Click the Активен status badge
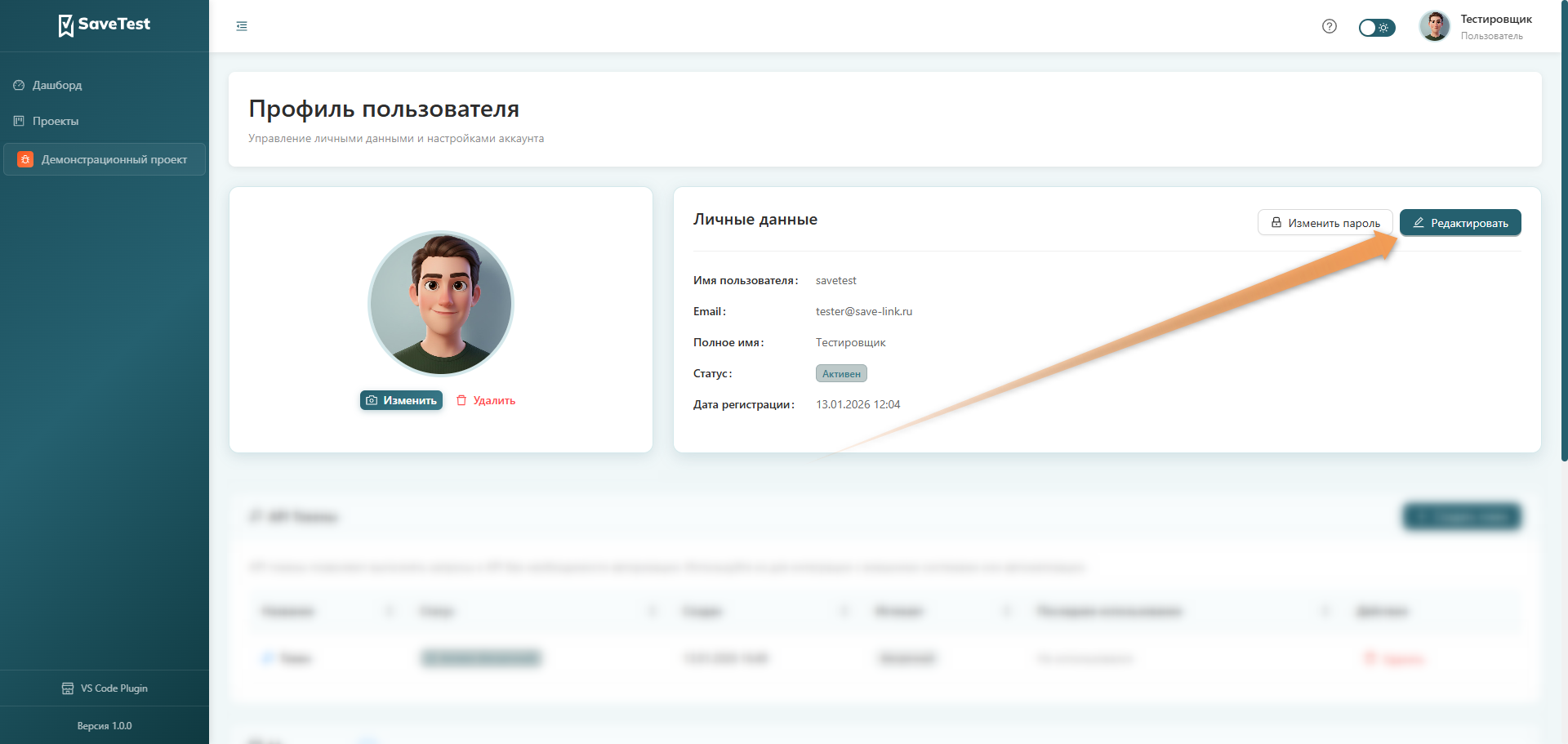This screenshot has width=1568, height=744. click(841, 373)
